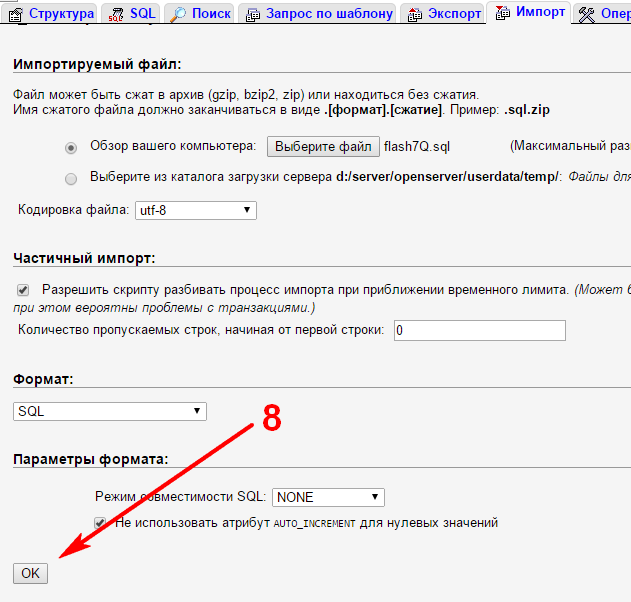Click the '.sql.zip' example text
This screenshot has height=602, width=631.
[x=527, y=110]
